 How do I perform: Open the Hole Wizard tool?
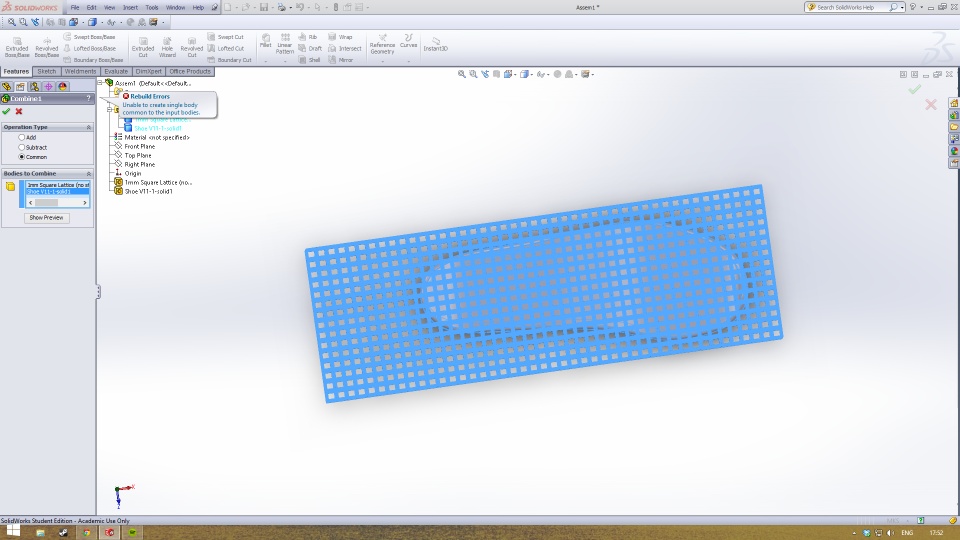(x=167, y=47)
